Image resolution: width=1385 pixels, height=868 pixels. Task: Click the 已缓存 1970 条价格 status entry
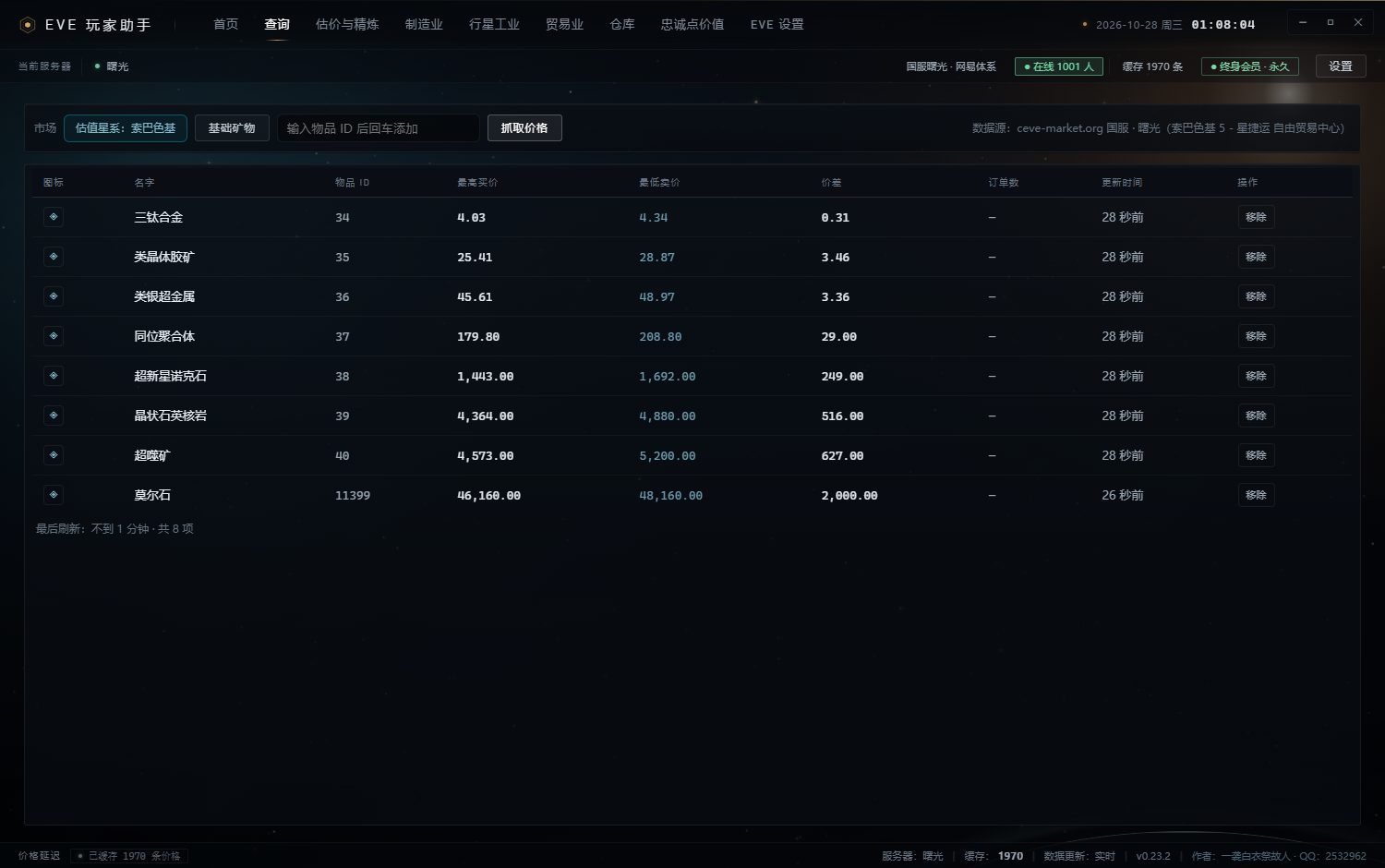point(129,856)
